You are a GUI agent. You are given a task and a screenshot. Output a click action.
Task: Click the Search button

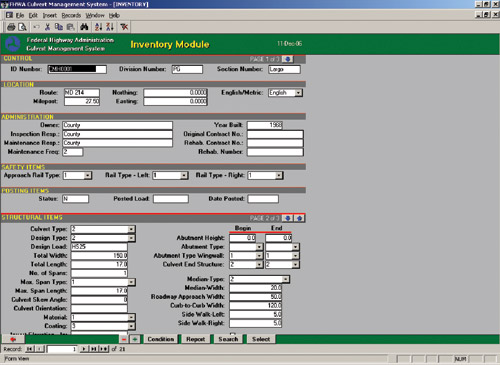pos(228,339)
